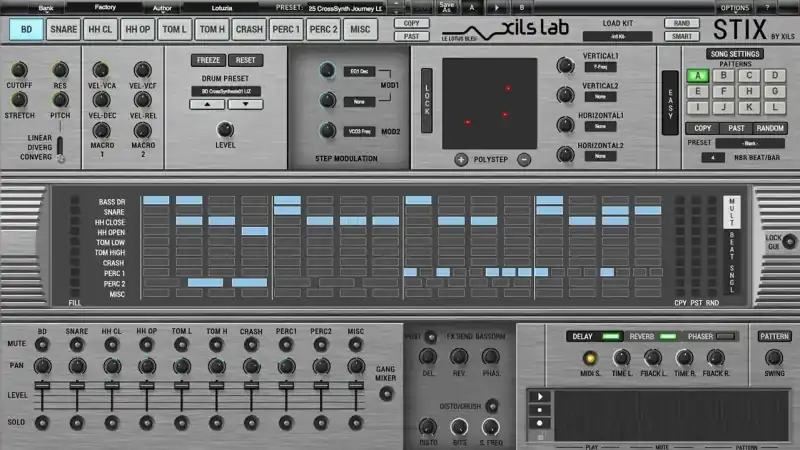The image size is (800, 450).
Task: Click the drum RESET button
Action: [245, 60]
